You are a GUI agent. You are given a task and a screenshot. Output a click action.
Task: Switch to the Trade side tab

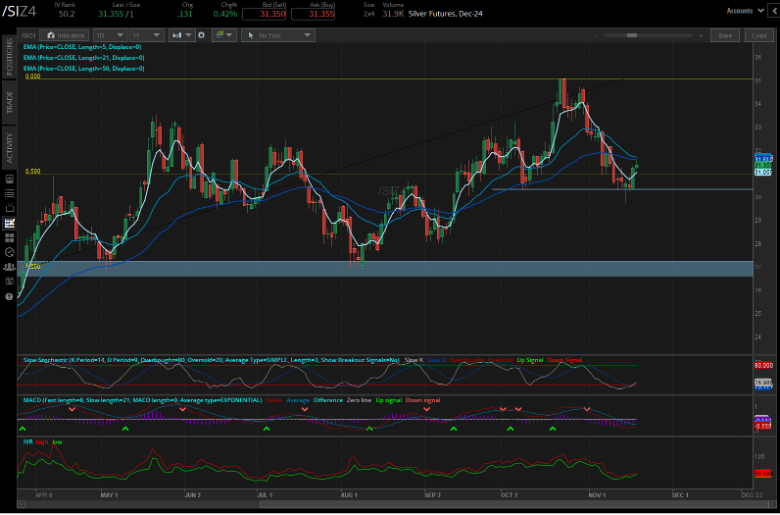pos(9,102)
